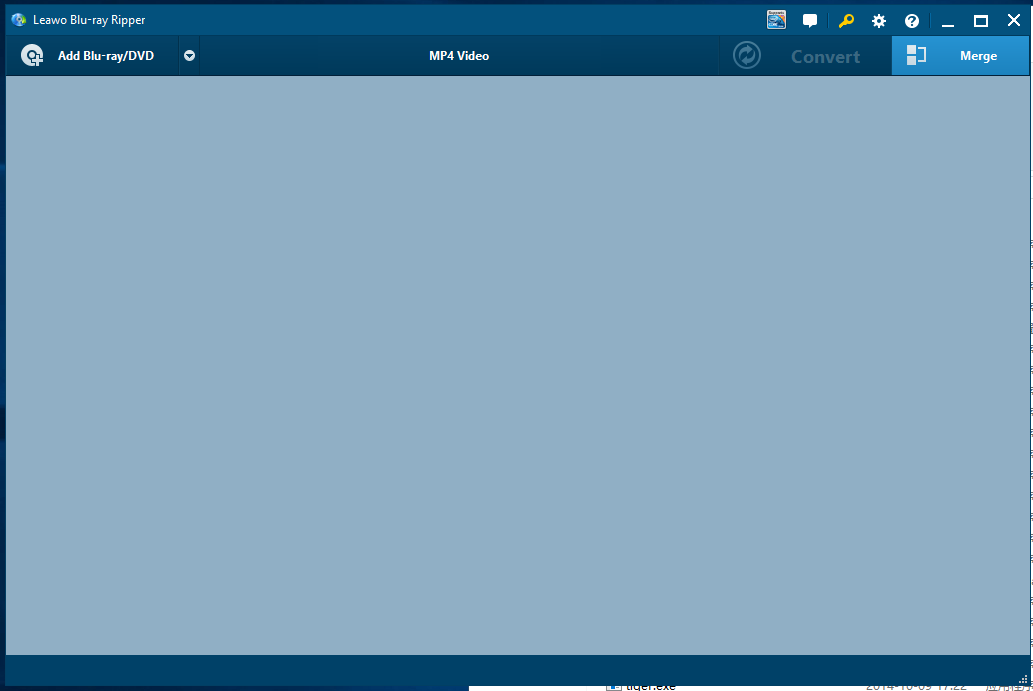Click the yellow key registration icon
This screenshot has width=1033, height=691.
point(846,21)
